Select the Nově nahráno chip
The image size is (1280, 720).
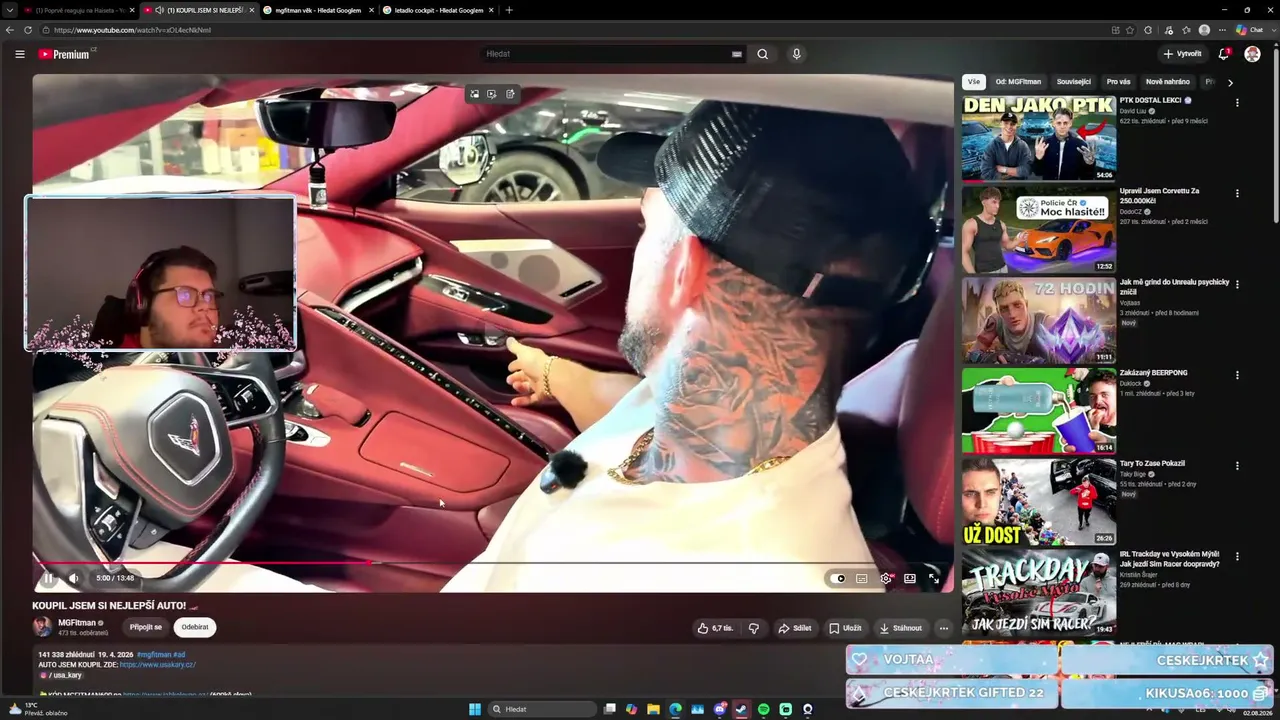(1168, 82)
